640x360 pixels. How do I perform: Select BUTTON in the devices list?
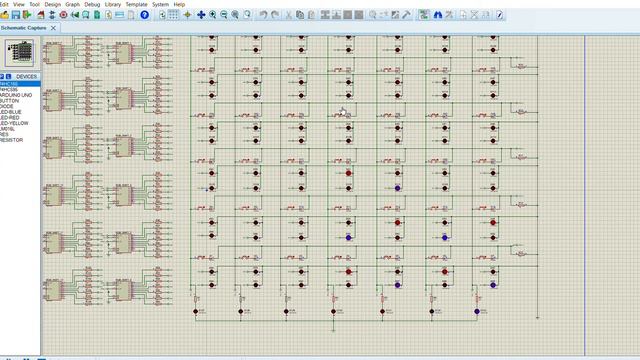click(x=9, y=100)
